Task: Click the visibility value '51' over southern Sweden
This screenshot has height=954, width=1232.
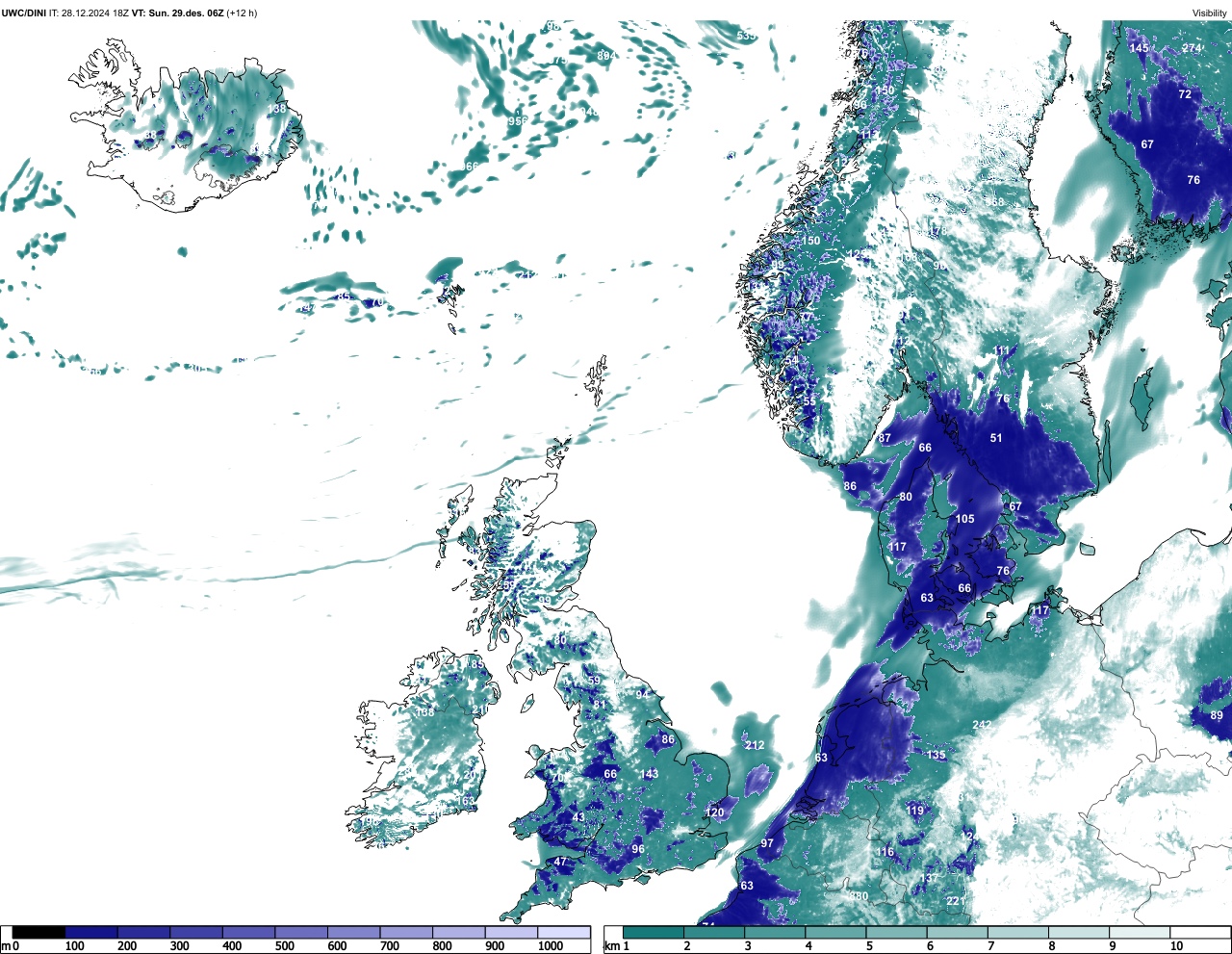Action: [996, 438]
